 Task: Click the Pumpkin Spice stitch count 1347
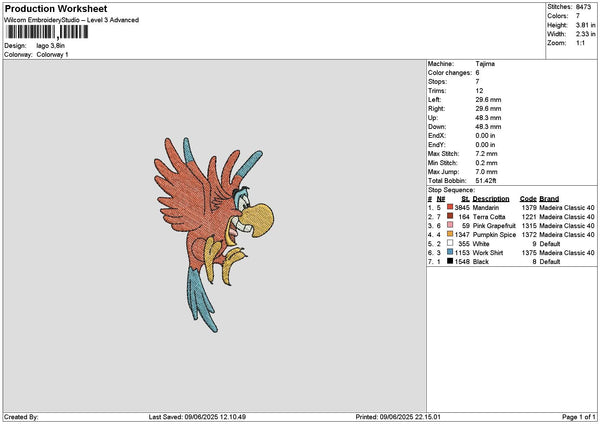(x=462, y=235)
